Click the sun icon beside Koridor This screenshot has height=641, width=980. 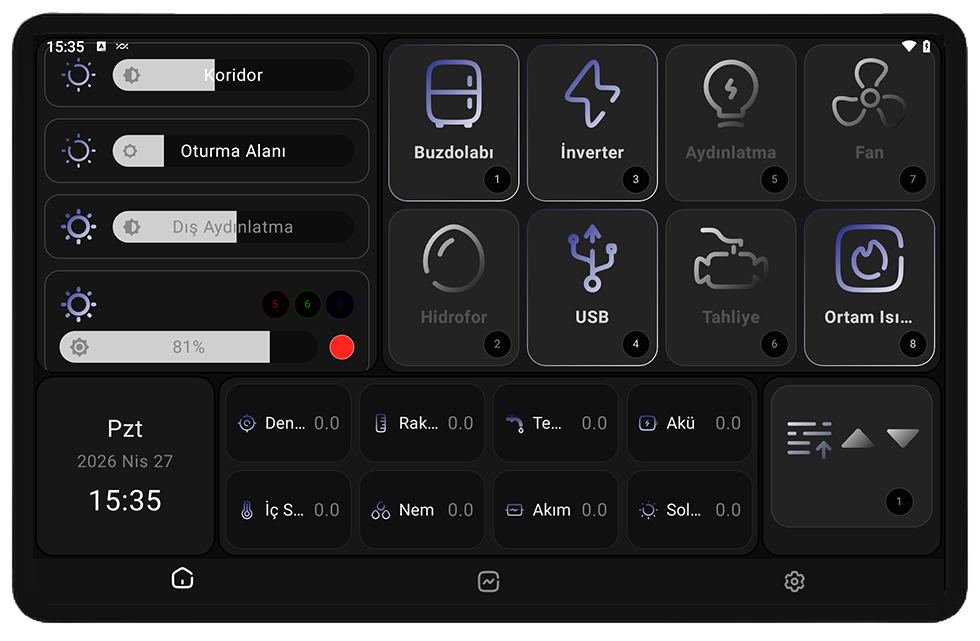click(79, 75)
